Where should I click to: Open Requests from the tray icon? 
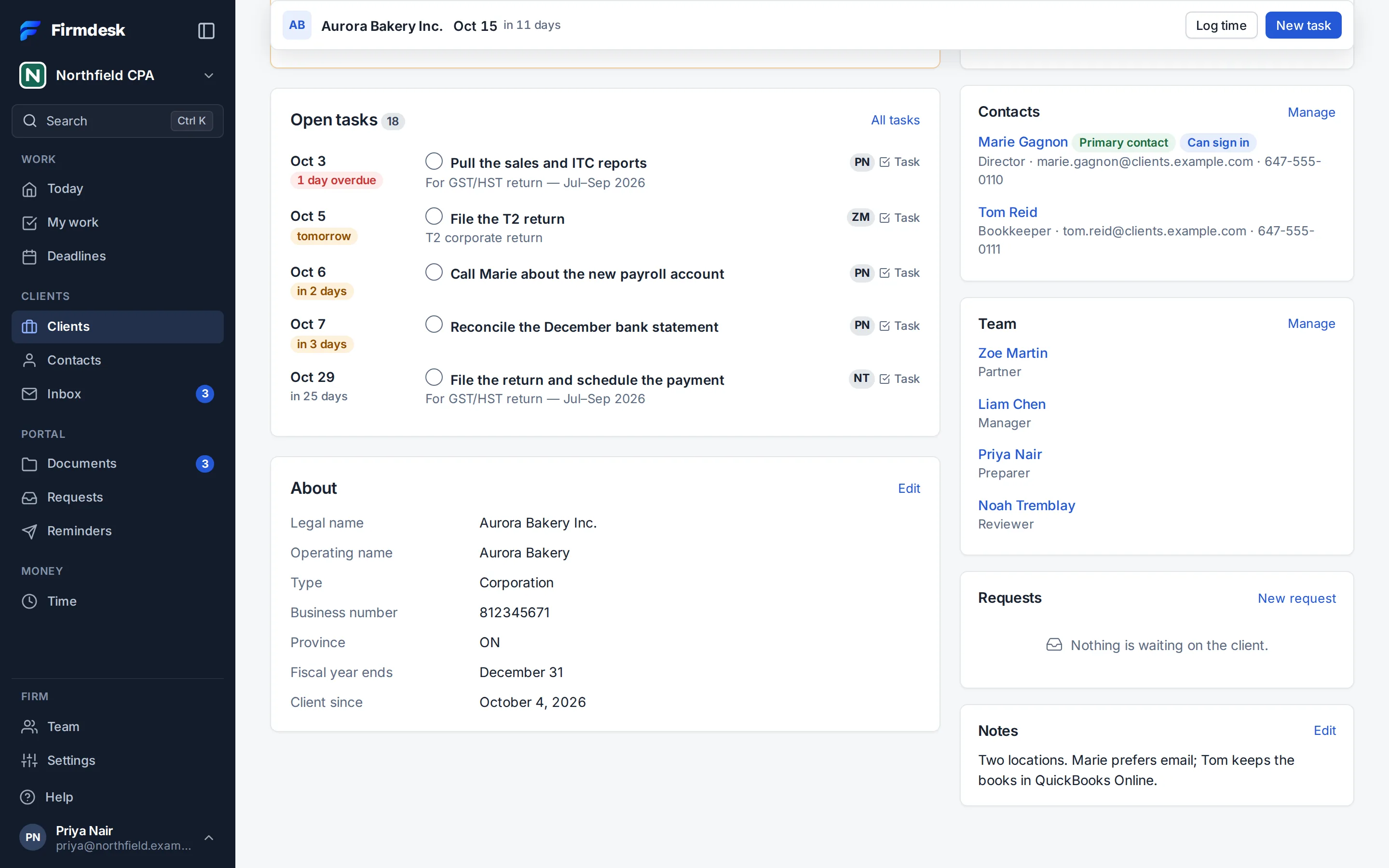pos(29,498)
